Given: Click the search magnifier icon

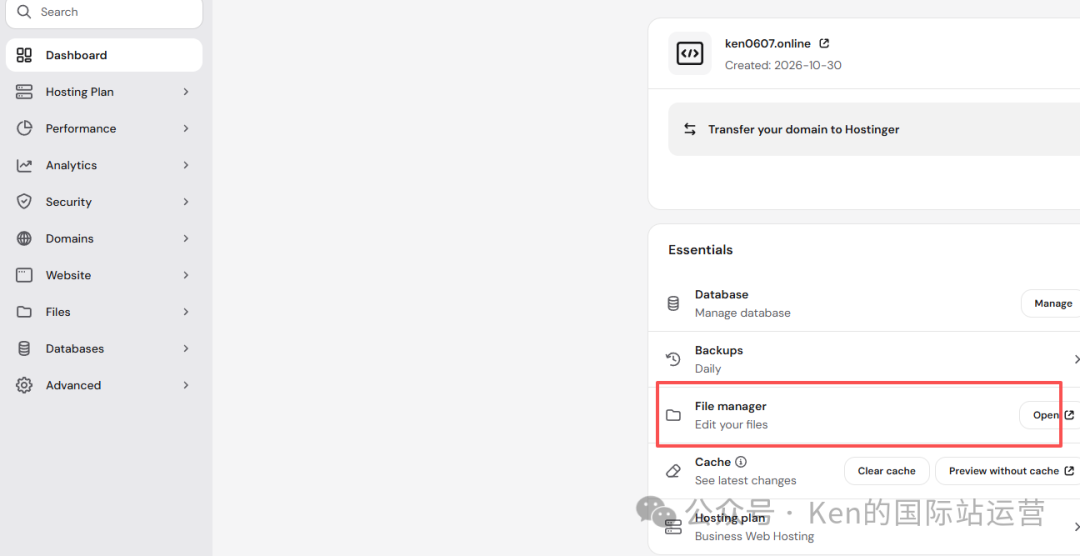Looking at the screenshot, I should [24, 12].
